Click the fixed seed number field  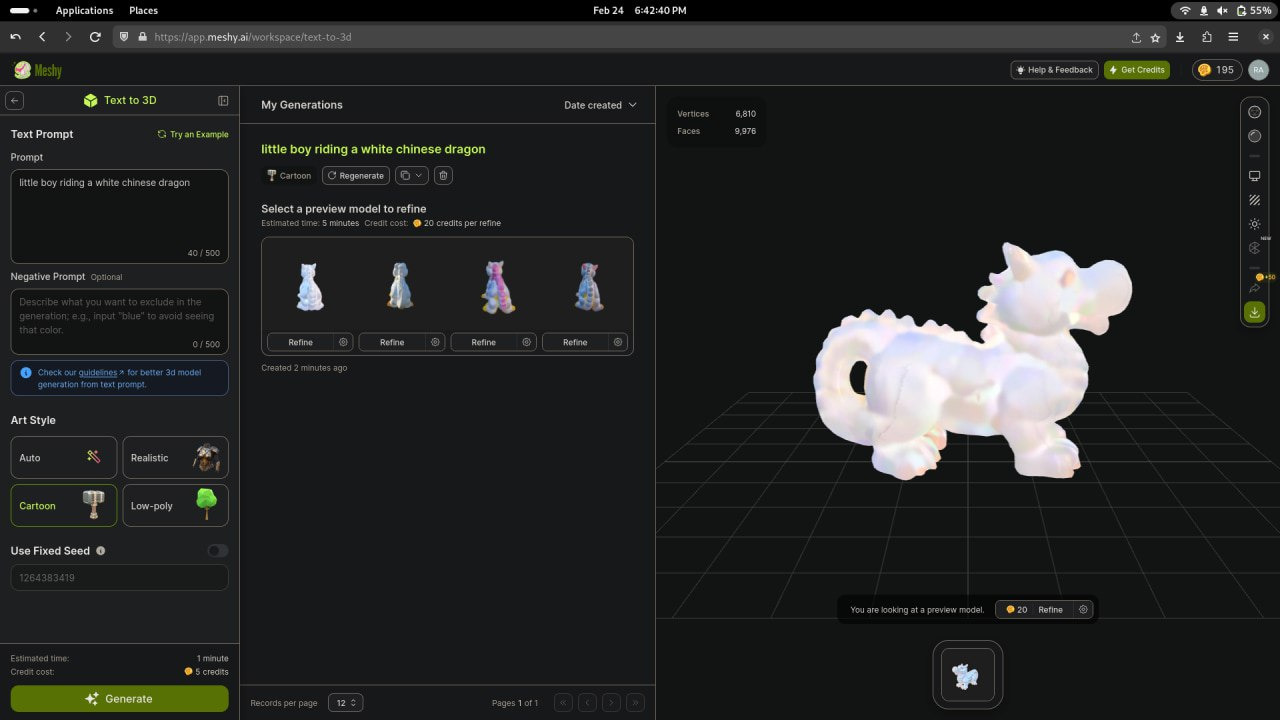click(120, 578)
